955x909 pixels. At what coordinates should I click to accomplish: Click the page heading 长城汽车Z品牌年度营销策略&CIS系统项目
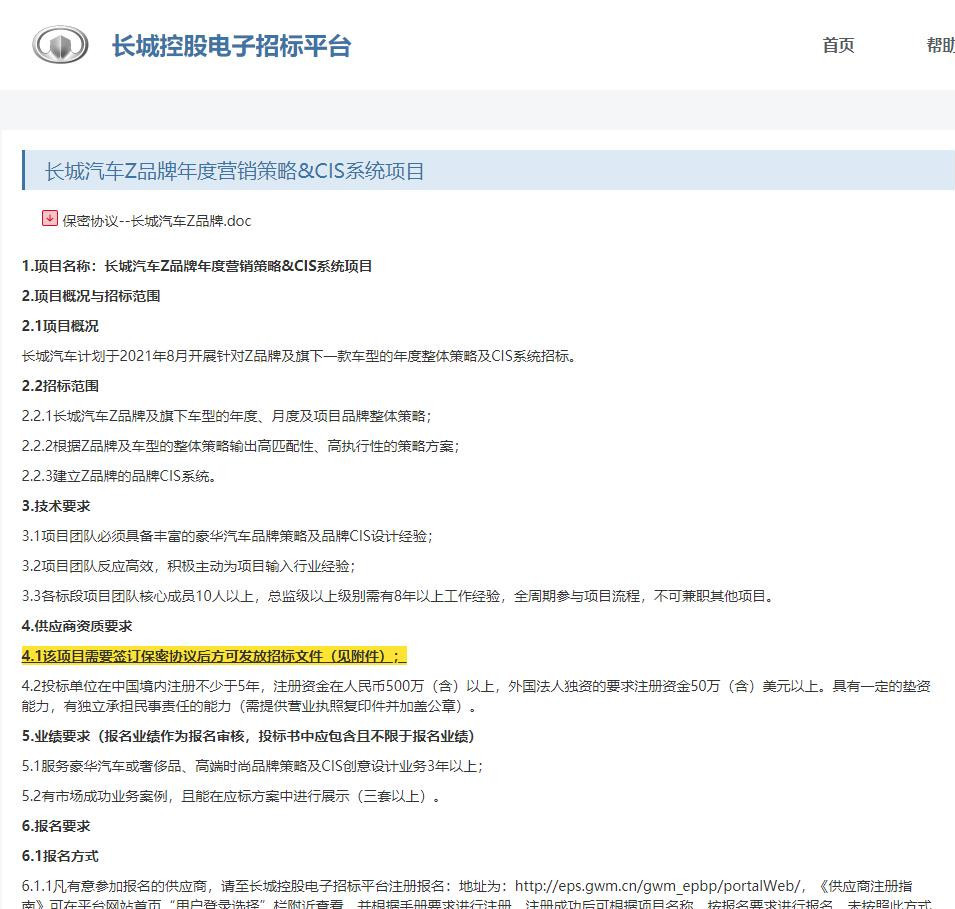click(234, 171)
